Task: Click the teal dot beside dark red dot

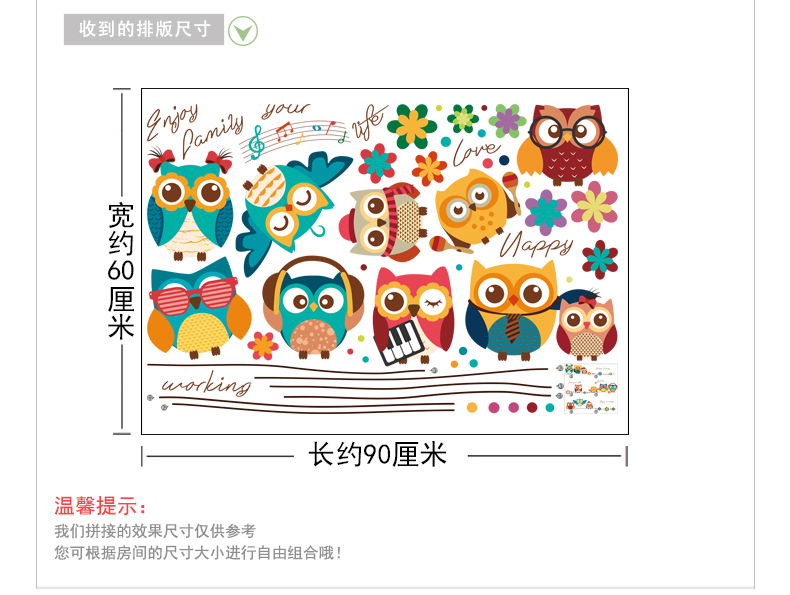Action: [550, 408]
